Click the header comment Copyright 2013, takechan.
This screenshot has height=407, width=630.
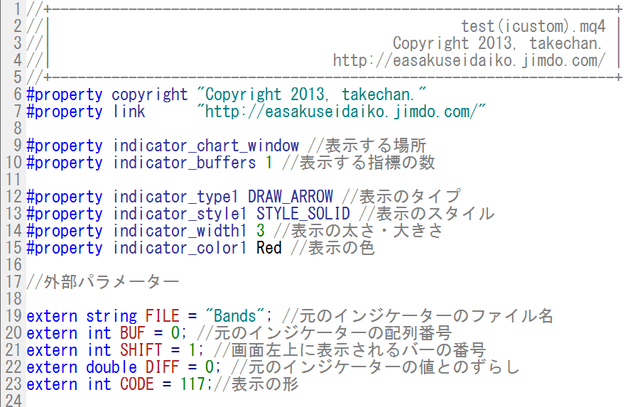497,43
